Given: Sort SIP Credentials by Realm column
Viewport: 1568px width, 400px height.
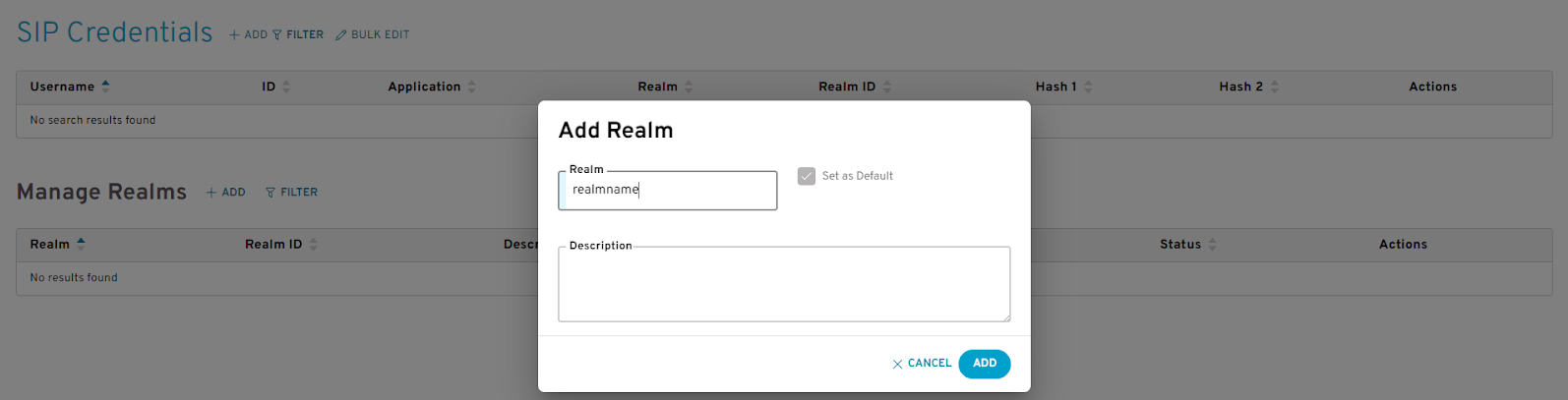Looking at the screenshot, I should tap(665, 86).
